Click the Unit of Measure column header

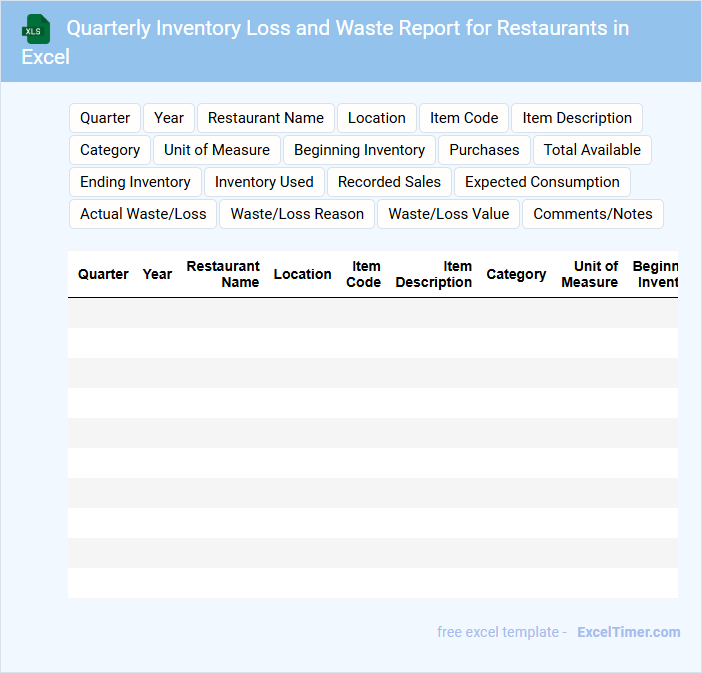pos(589,274)
